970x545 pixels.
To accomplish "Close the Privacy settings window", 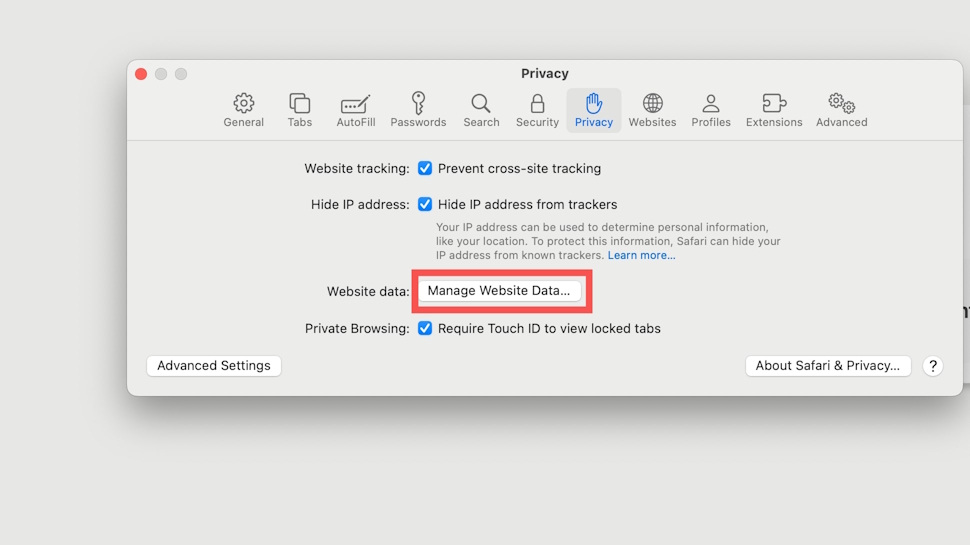I will point(141,74).
